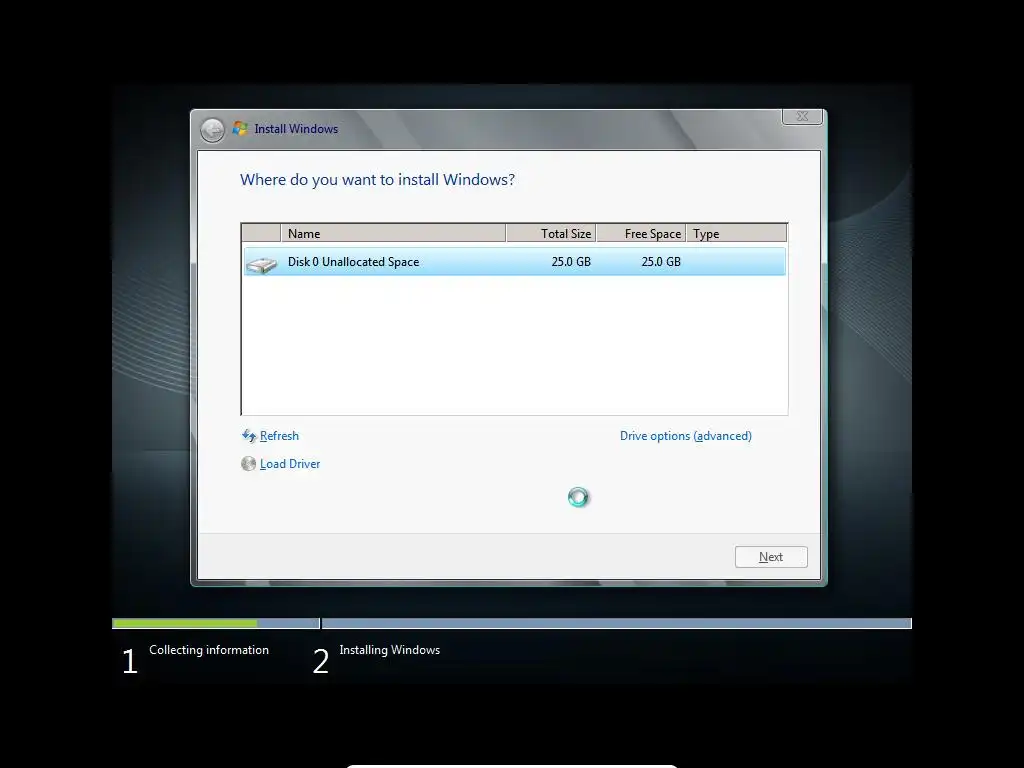The height and width of the screenshot is (768, 1024).
Task: Click the Collecting information step label
Action: coord(209,650)
